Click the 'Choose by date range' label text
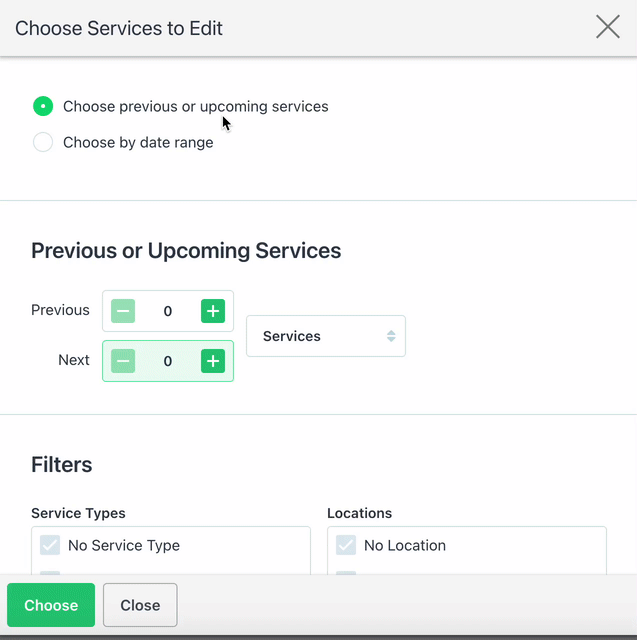Viewport: 637px width, 640px height. [x=138, y=142]
